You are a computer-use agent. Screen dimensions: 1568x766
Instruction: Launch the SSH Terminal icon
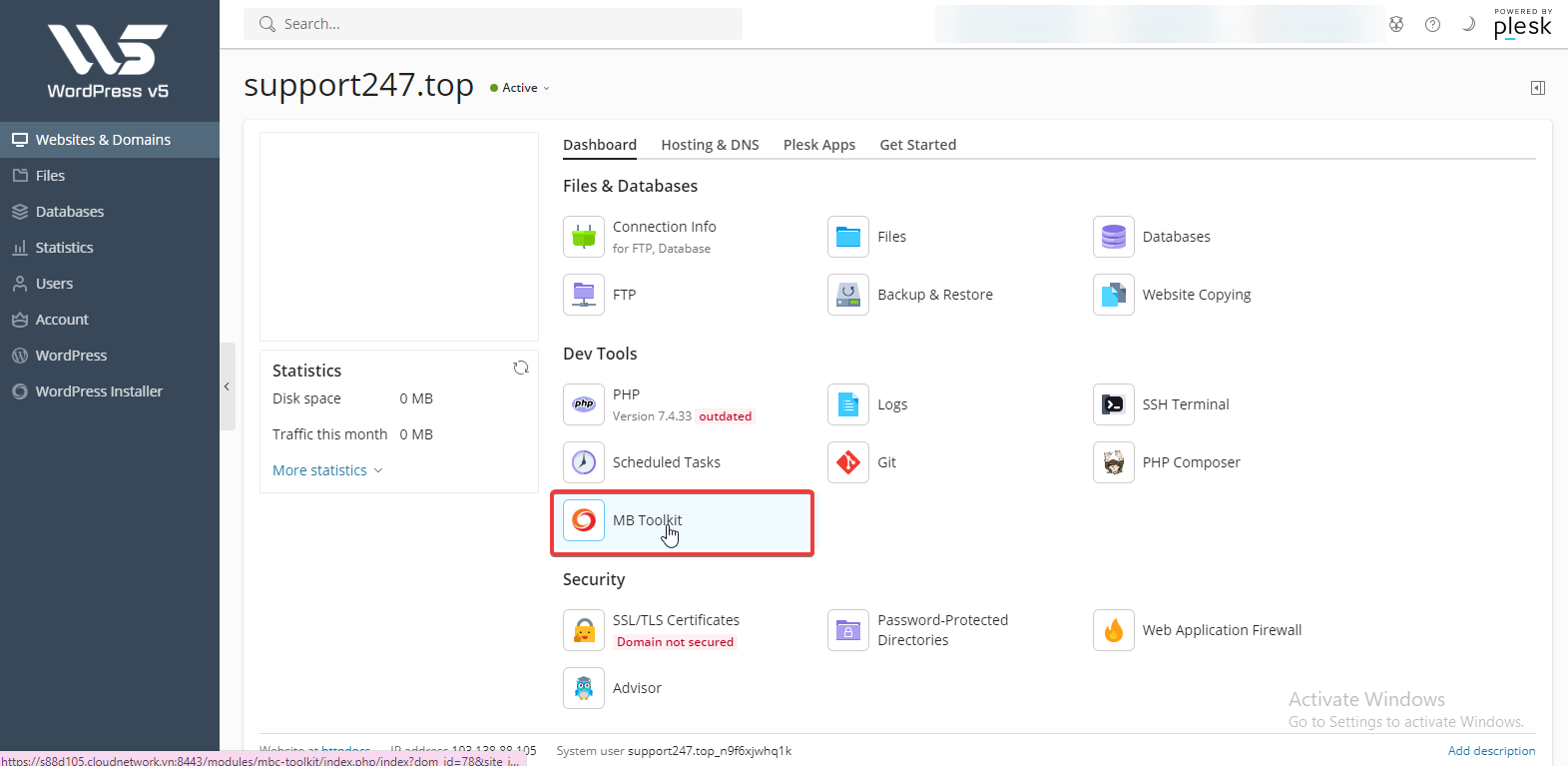coord(1114,404)
